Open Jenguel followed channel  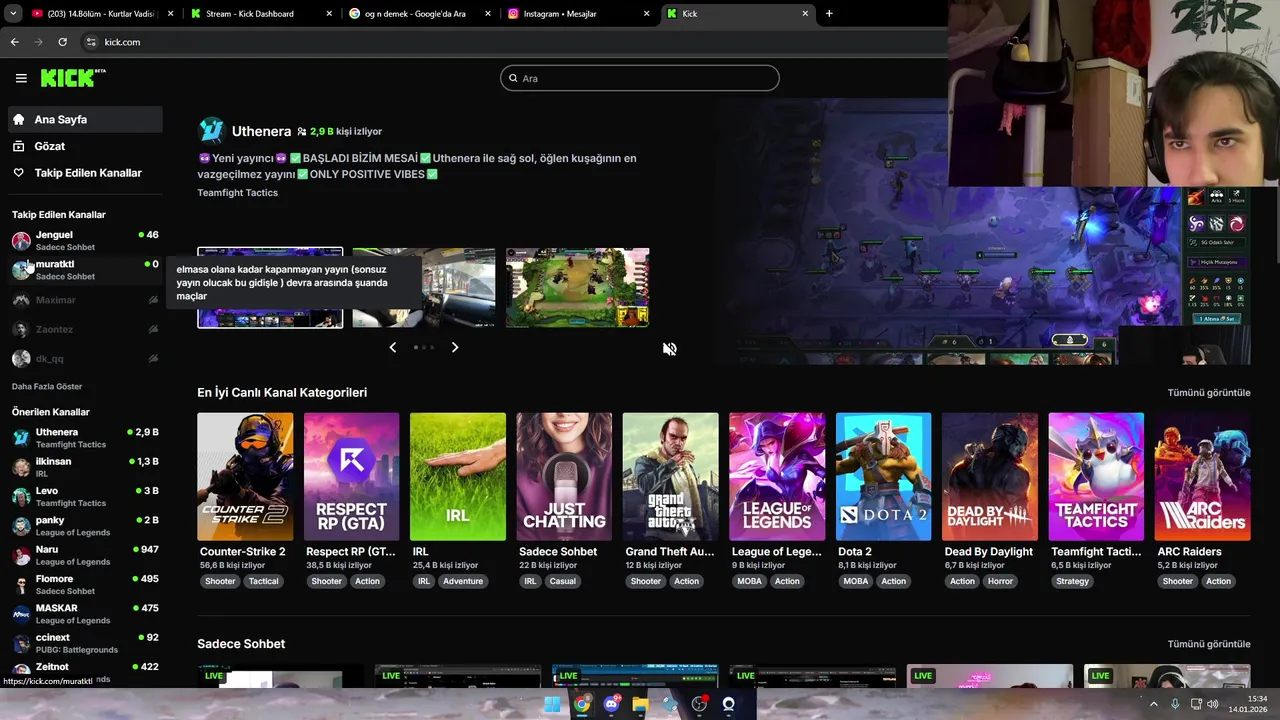[x=85, y=241]
